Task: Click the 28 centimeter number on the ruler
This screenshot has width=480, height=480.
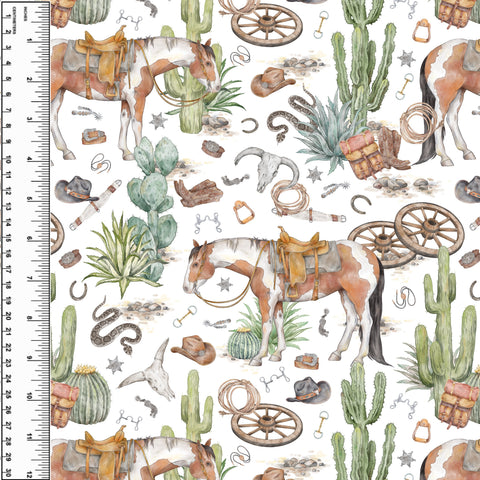Action: [8, 442]
